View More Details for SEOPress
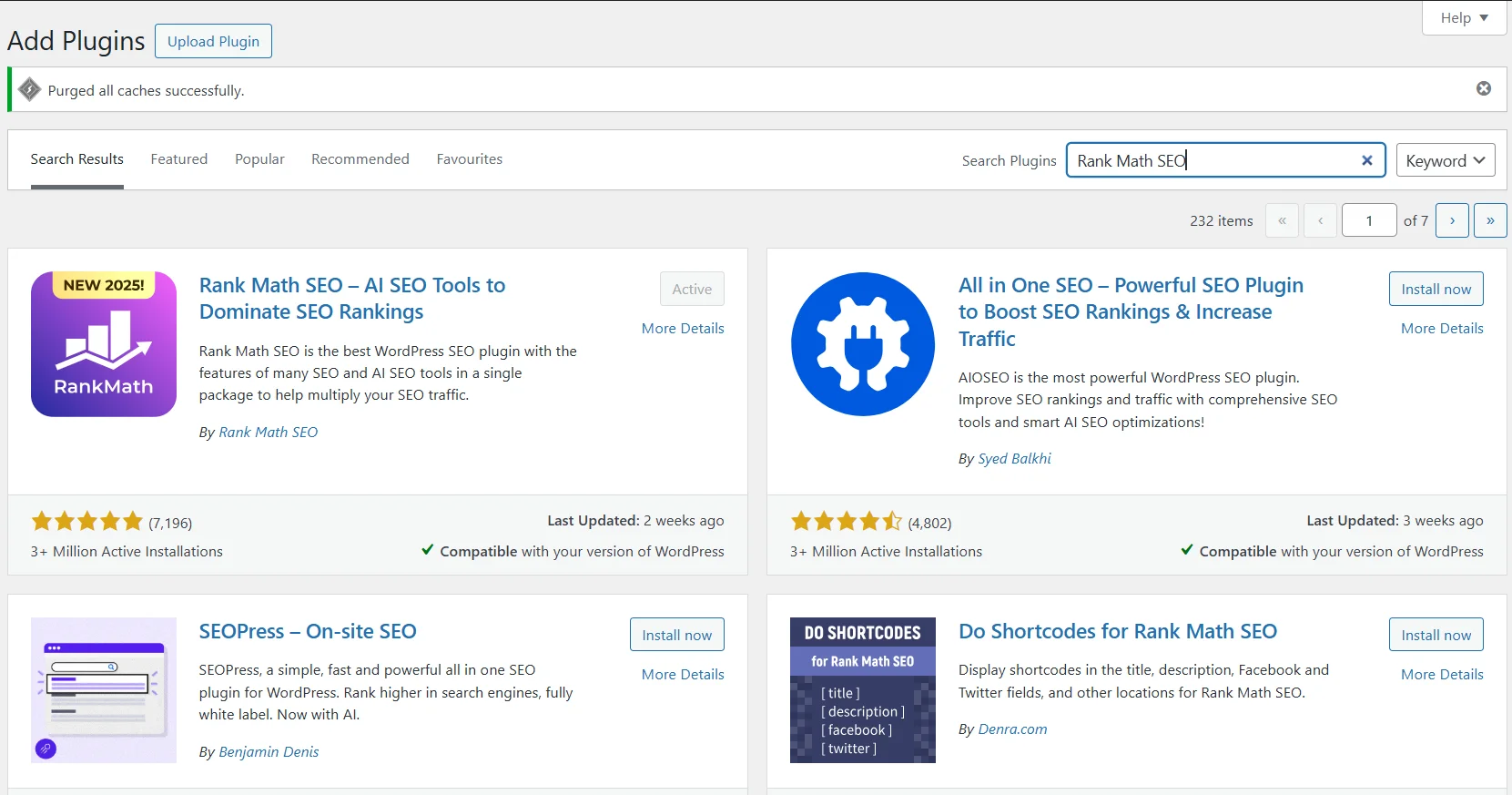 (683, 675)
